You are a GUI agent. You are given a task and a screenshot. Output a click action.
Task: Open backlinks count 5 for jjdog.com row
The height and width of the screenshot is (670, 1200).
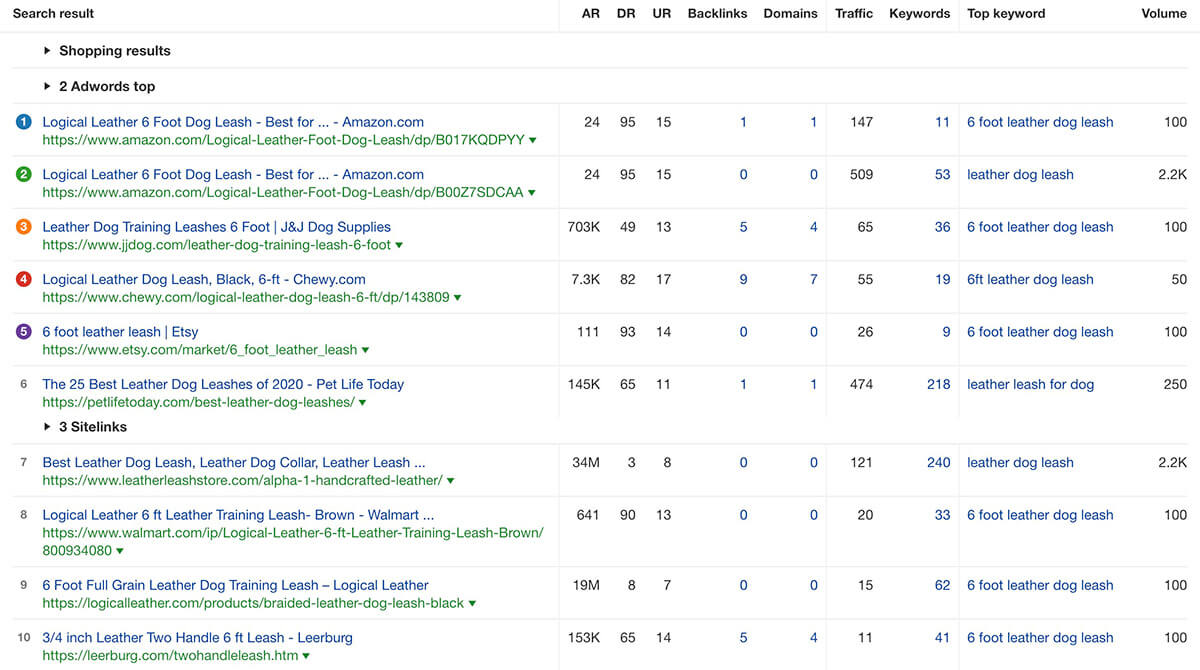[743, 227]
